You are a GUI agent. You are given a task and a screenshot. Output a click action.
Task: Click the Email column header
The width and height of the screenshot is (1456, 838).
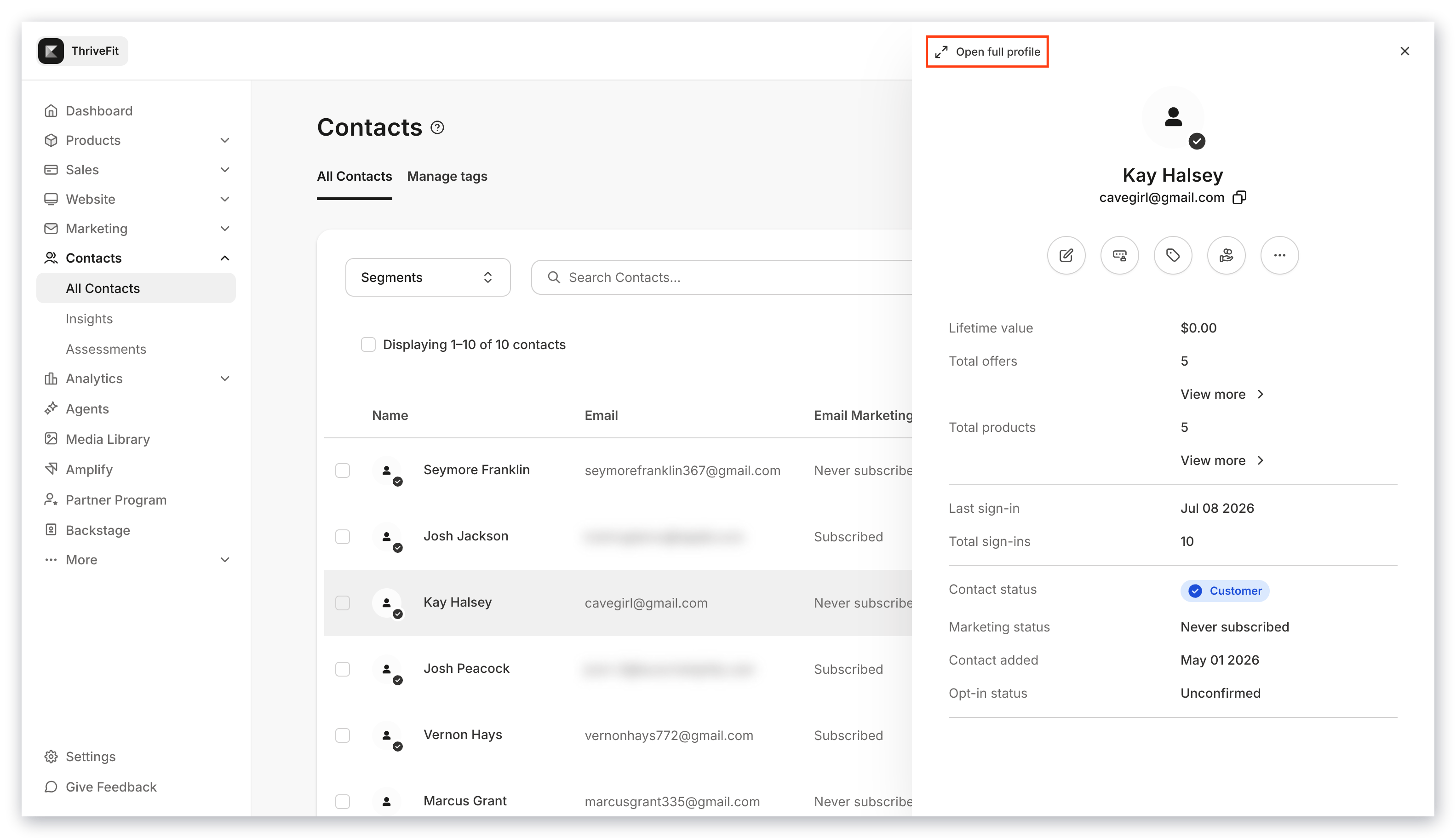point(601,415)
